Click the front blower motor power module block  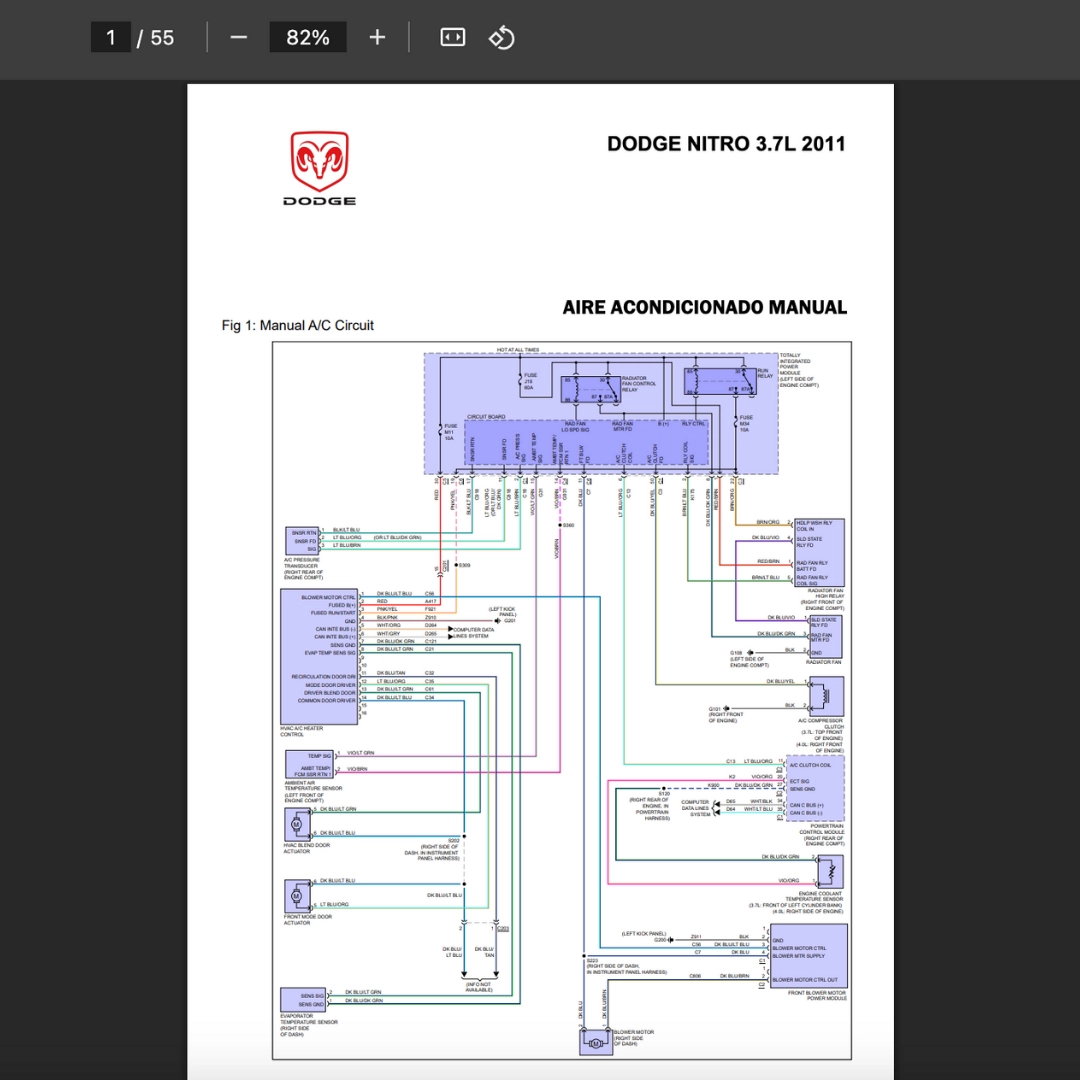coord(808,955)
